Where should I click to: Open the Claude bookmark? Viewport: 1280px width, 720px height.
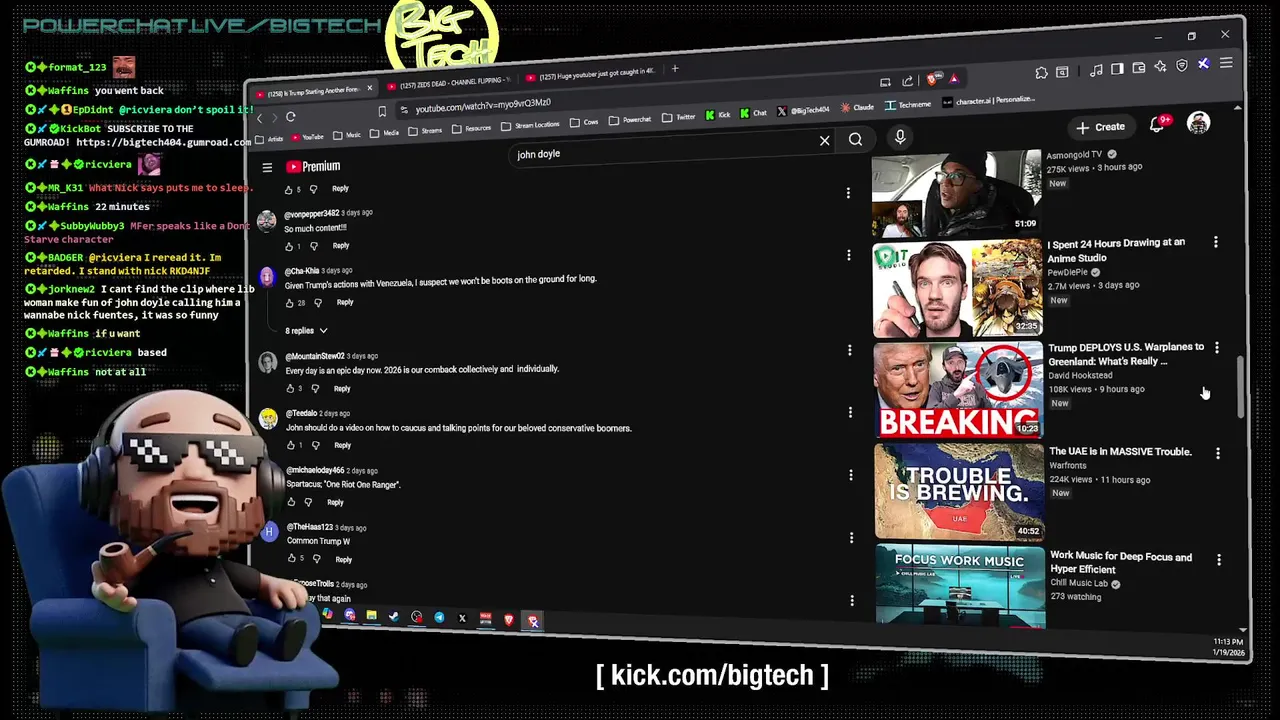857,107
